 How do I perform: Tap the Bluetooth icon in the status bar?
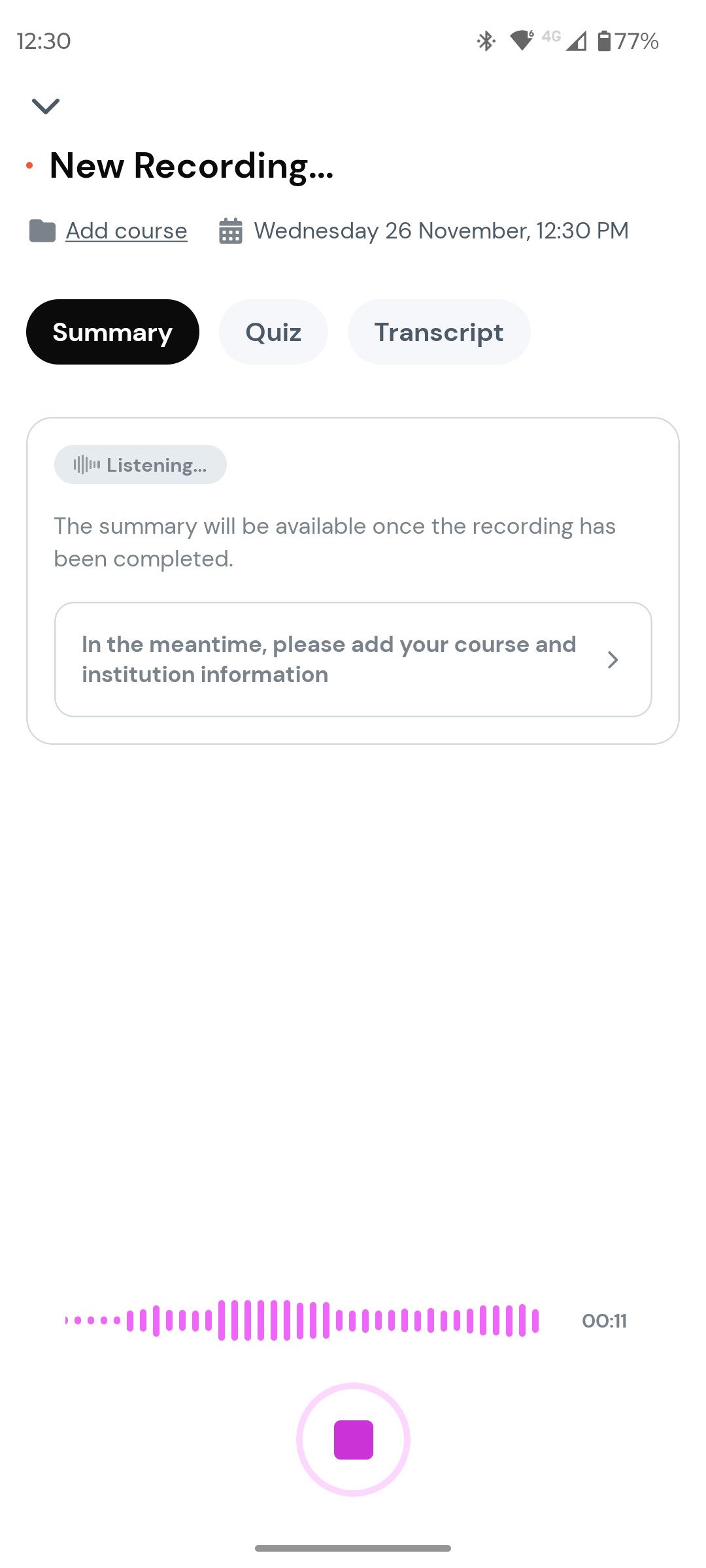(486, 41)
